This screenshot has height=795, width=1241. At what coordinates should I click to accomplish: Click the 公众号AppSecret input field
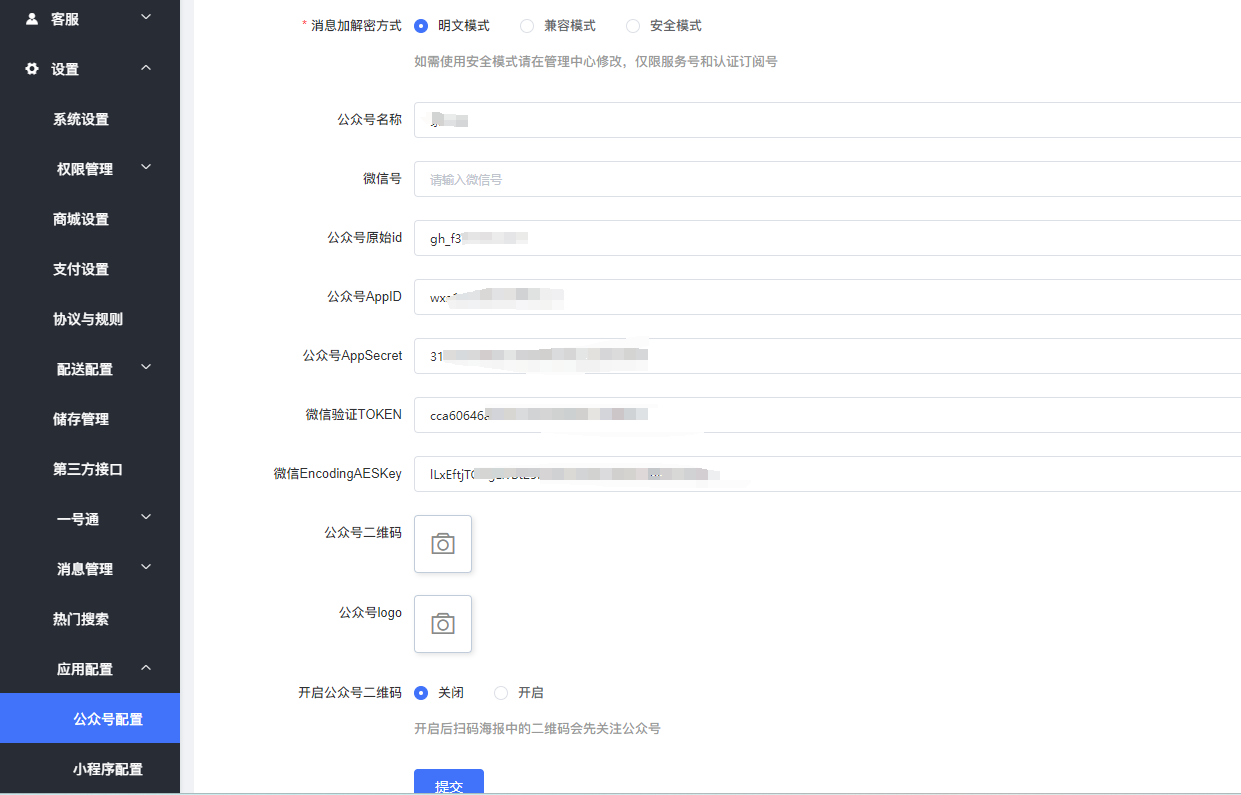click(827, 356)
